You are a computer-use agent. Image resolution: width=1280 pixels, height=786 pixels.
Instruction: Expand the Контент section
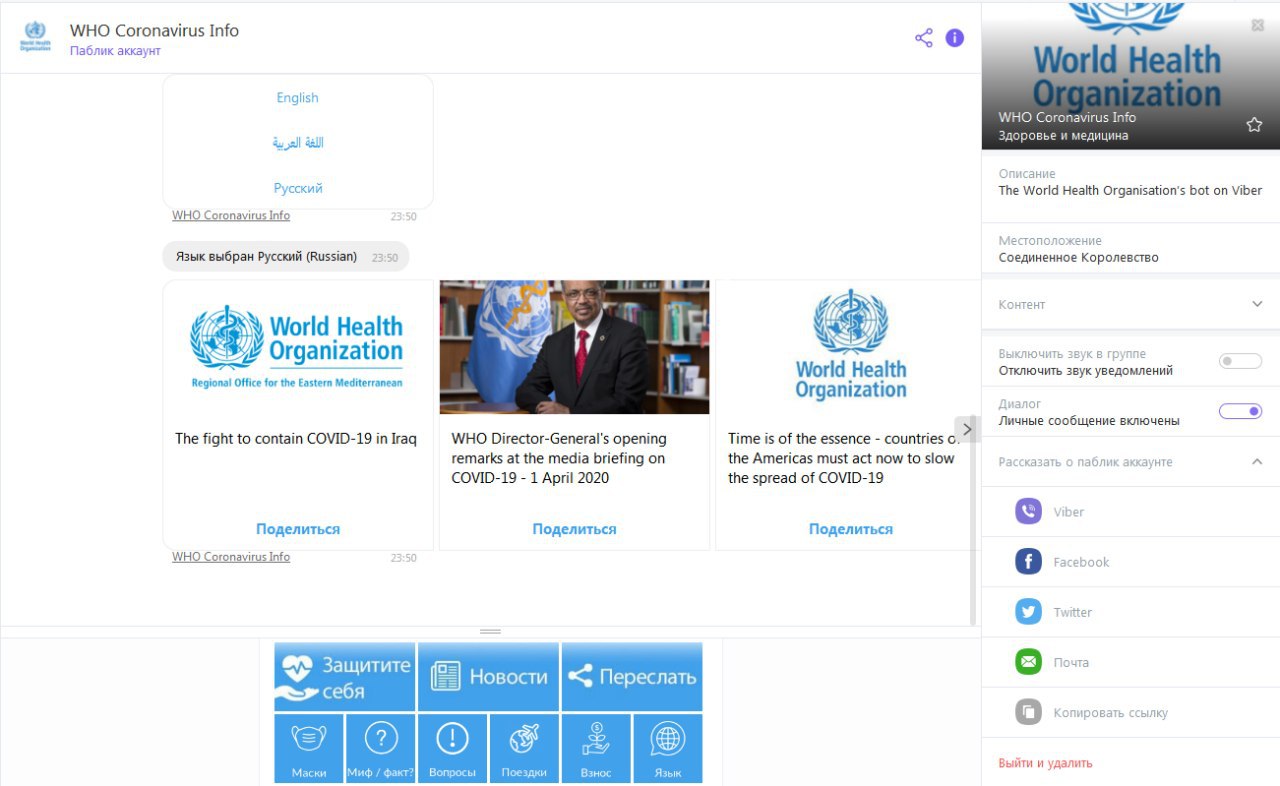point(1131,304)
